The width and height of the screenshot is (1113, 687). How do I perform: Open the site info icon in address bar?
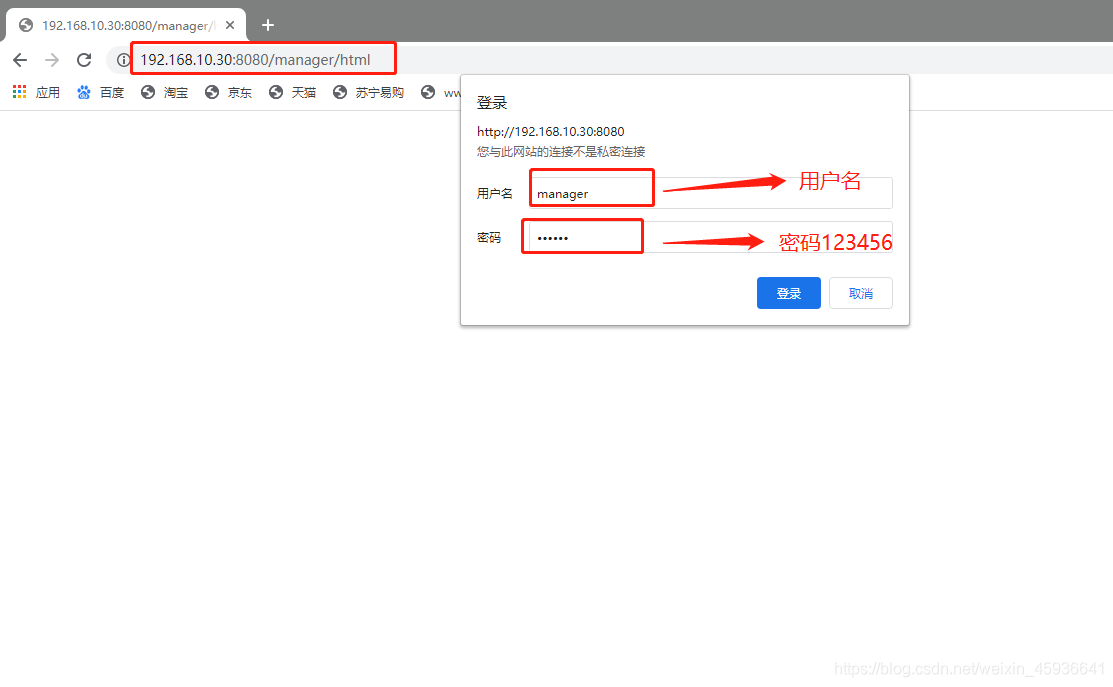[124, 60]
